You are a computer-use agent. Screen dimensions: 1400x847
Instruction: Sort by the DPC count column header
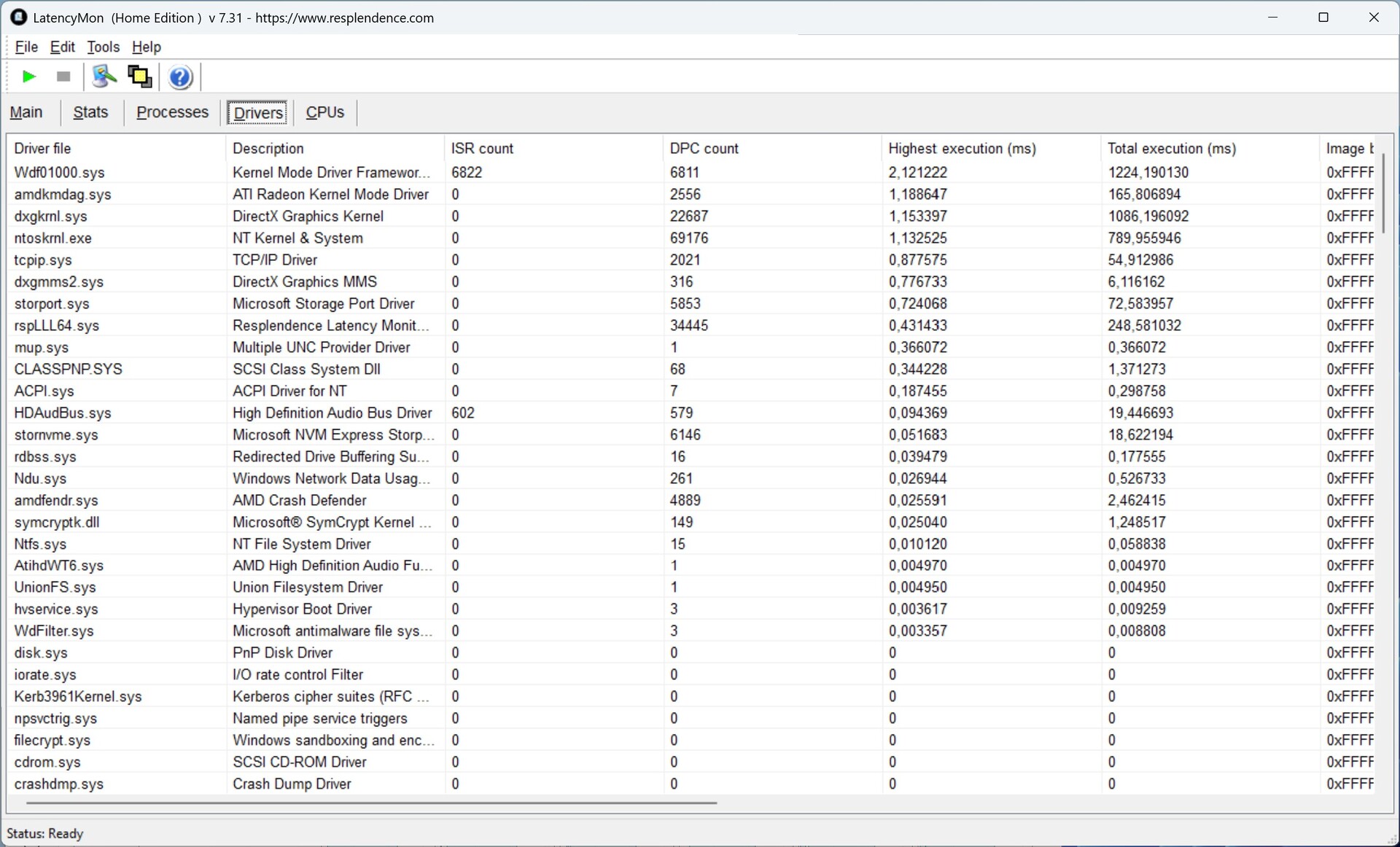(704, 149)
